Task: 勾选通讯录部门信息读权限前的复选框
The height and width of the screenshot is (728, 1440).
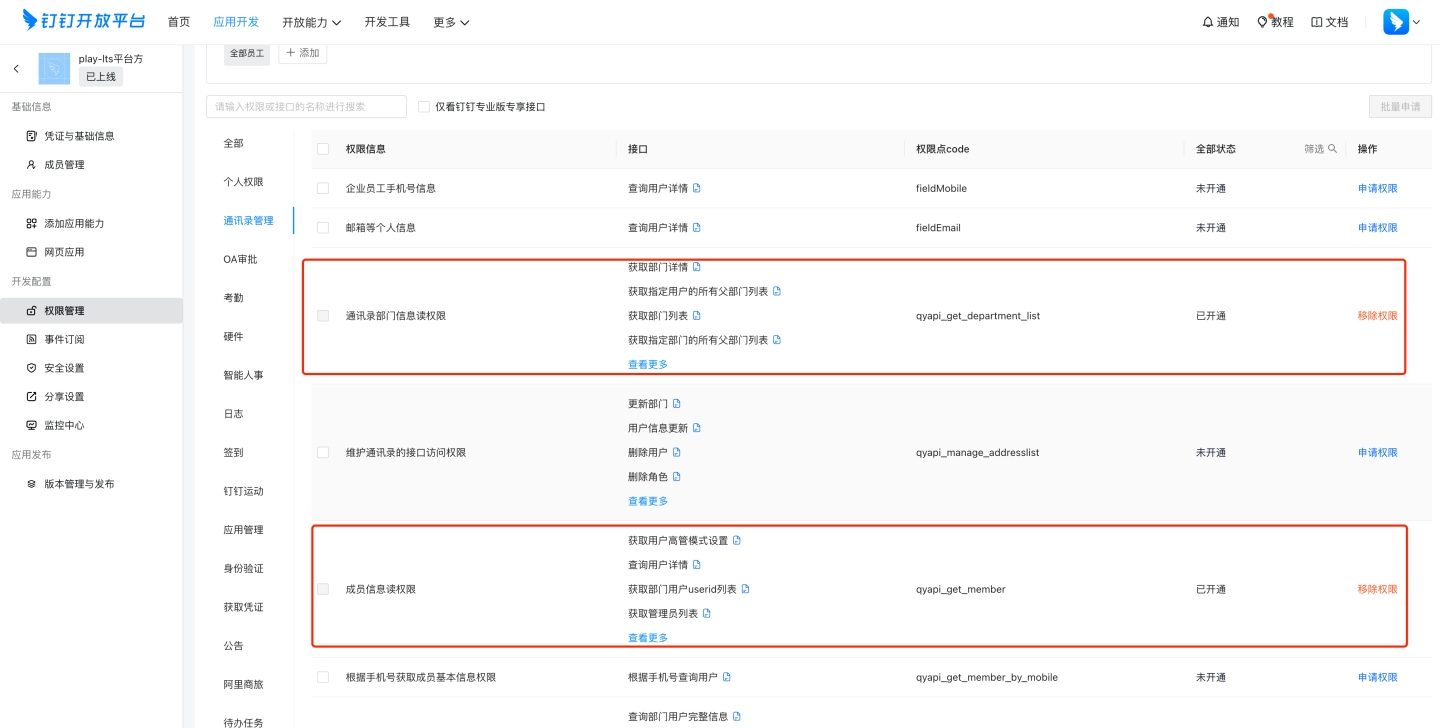Action: 322,315
